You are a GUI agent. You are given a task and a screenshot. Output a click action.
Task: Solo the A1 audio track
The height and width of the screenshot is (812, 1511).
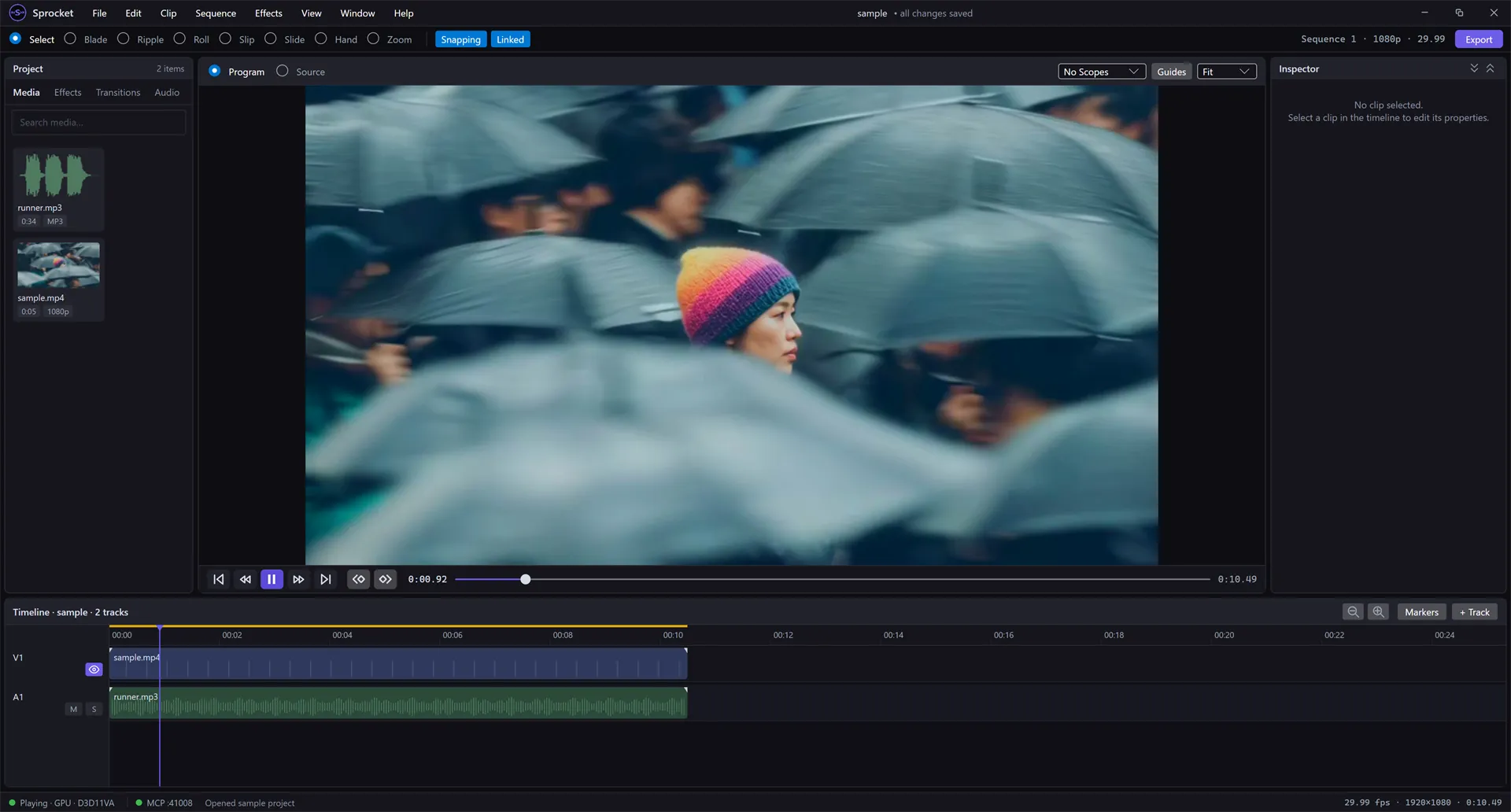click(x=94, y=709)
